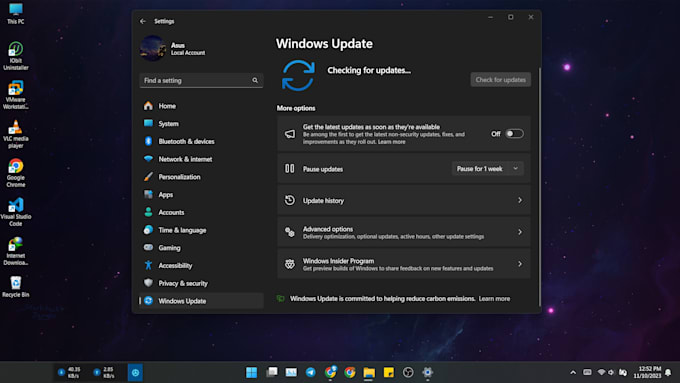This screenshot has height=383, width=680.
Task: Open Network & internet settings
Action: [x=202, y=159]
